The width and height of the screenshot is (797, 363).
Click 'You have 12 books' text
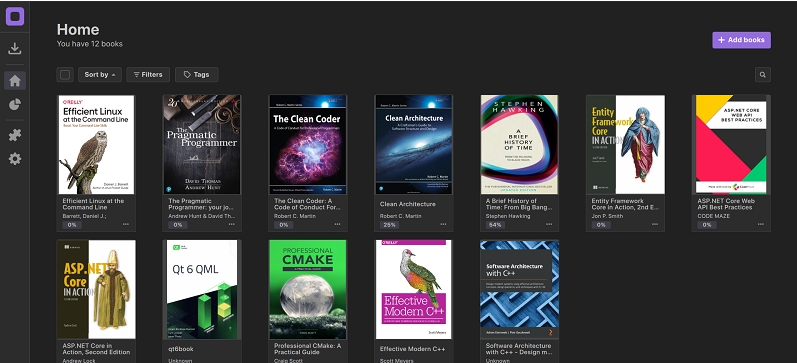(x=89, y=44)
